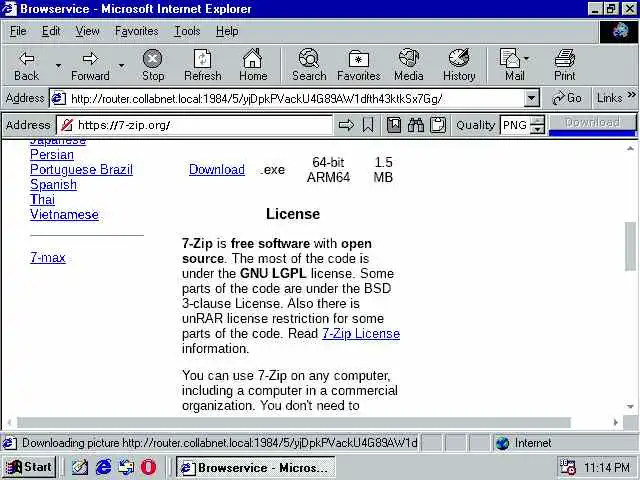Open the Media toolbar button
640x480 pixels.
[409, 66]
